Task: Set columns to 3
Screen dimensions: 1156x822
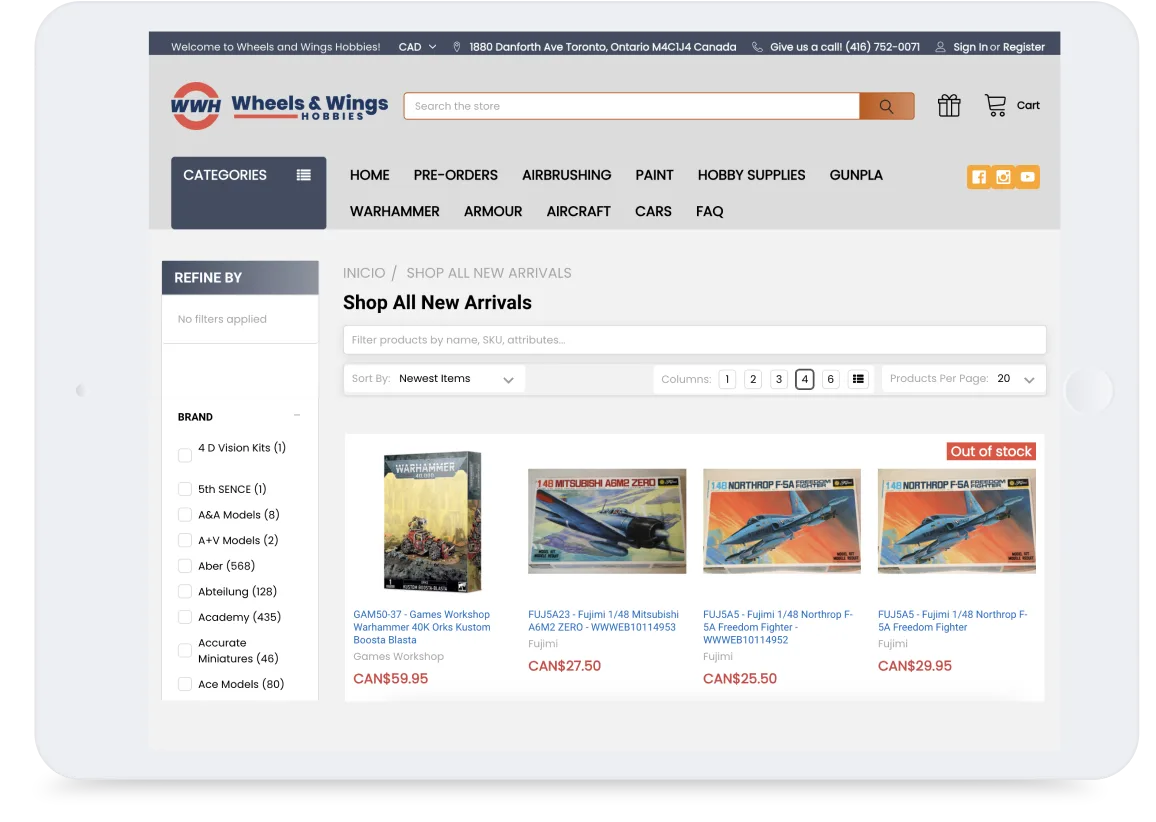Action: [779, 379]
